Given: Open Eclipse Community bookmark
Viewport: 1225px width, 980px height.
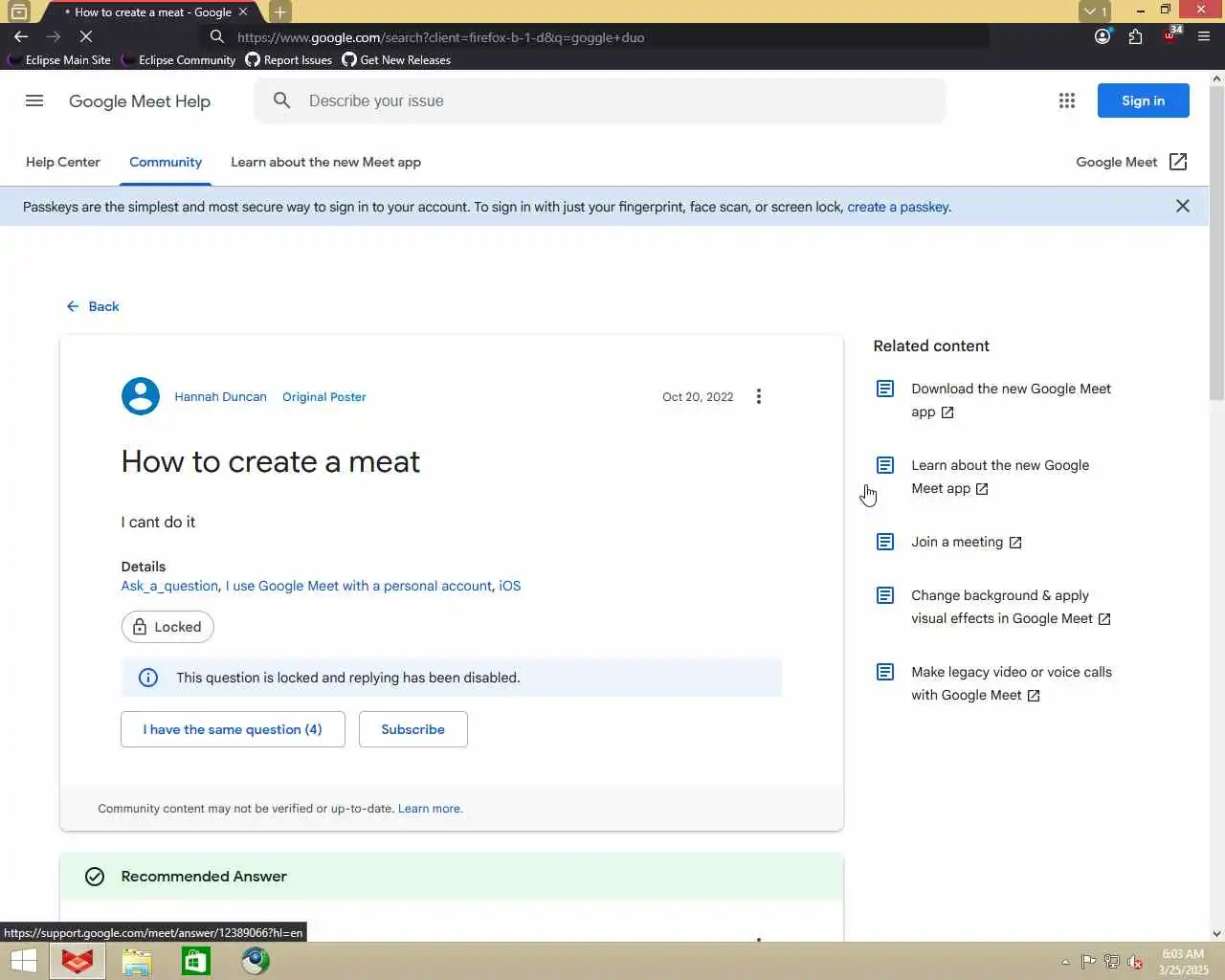Looking at the screenshot, I should tap(179, 59).
